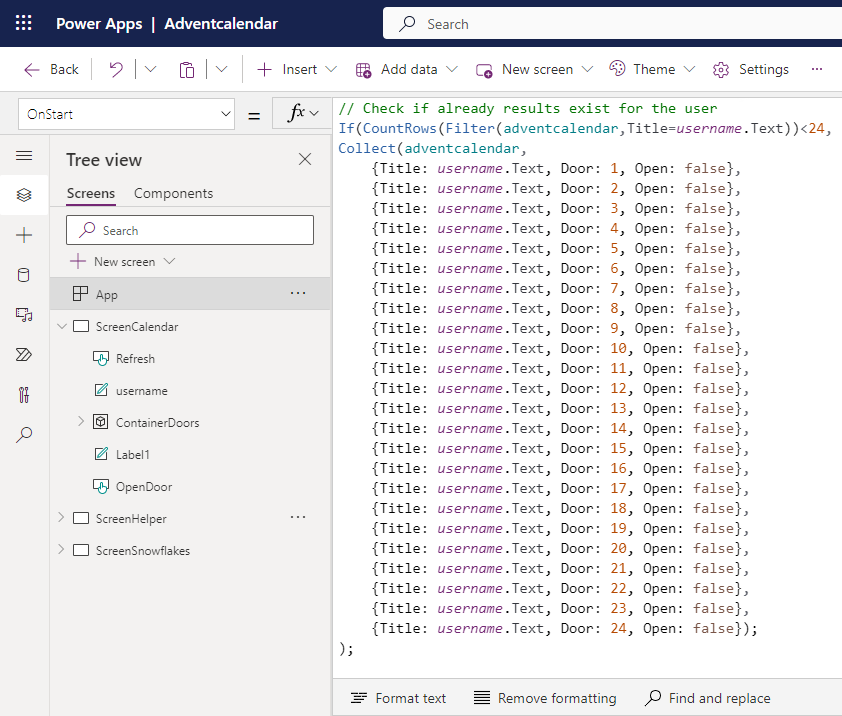Switch to the Components tab
Image resolution: width=842 pixels, height=716 pixels.
click(173, 193)
